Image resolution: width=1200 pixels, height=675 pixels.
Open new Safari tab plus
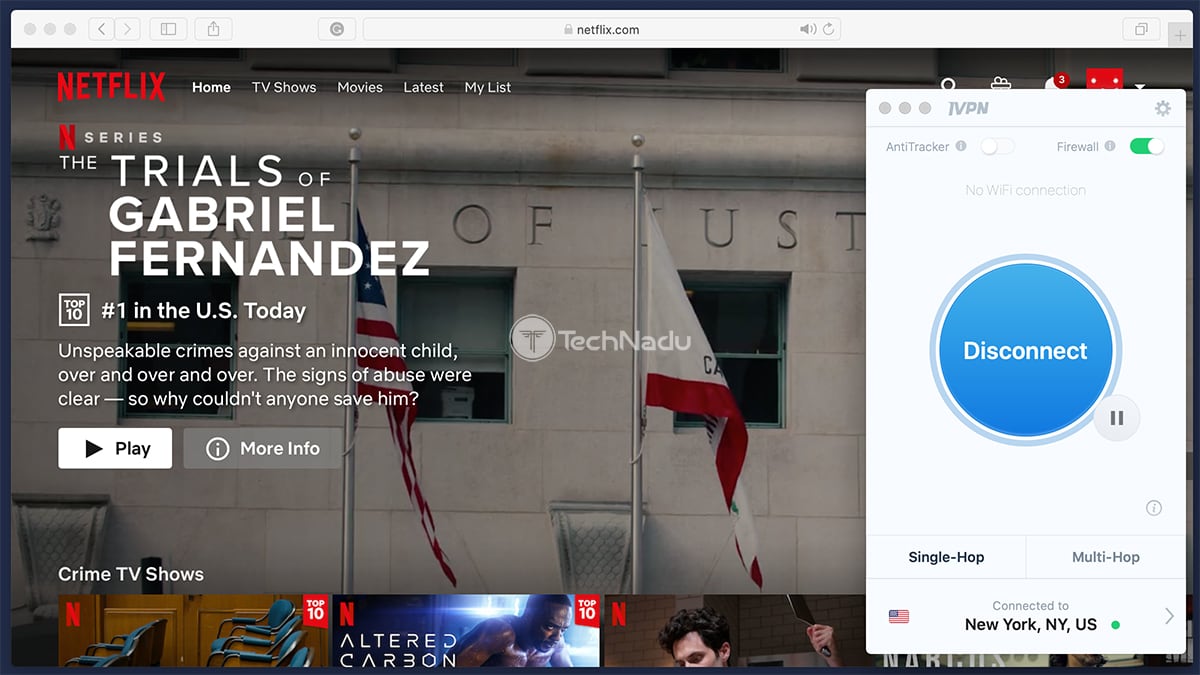(x=1181, y=35)
